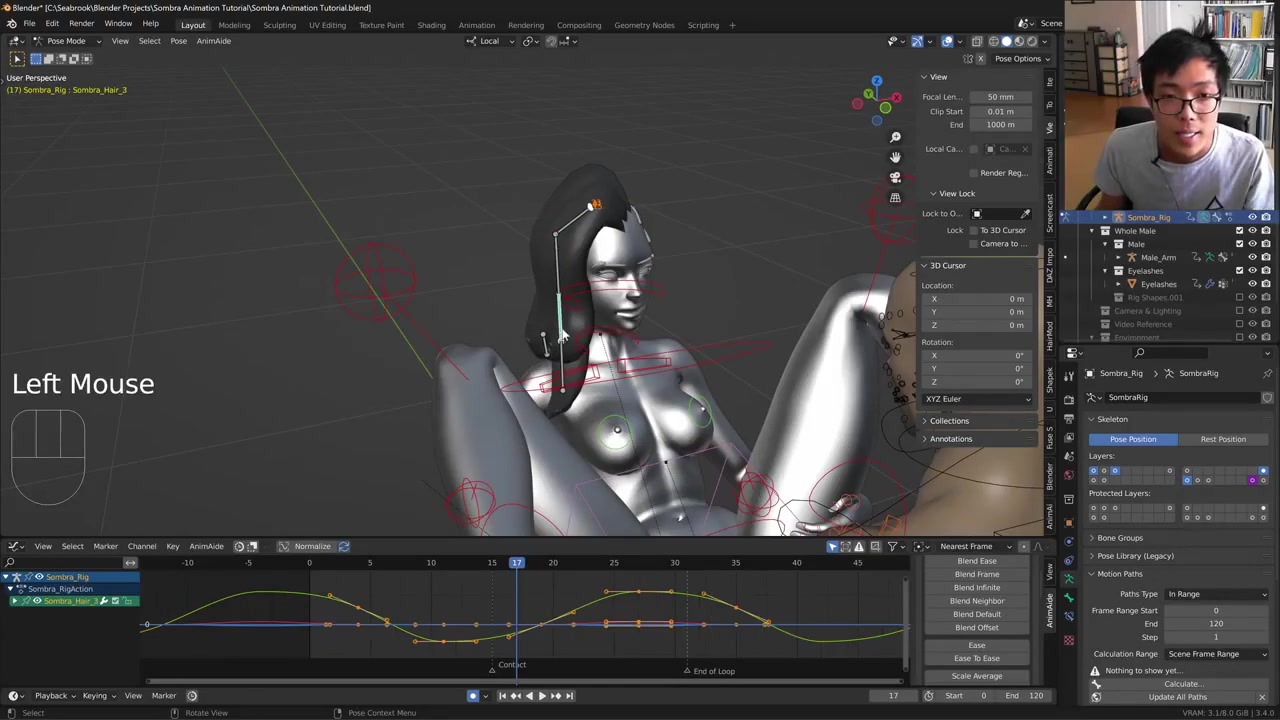
Task: Open the XYZ Euler rotation mode dropdown
Action: click(x=977, y=399)
